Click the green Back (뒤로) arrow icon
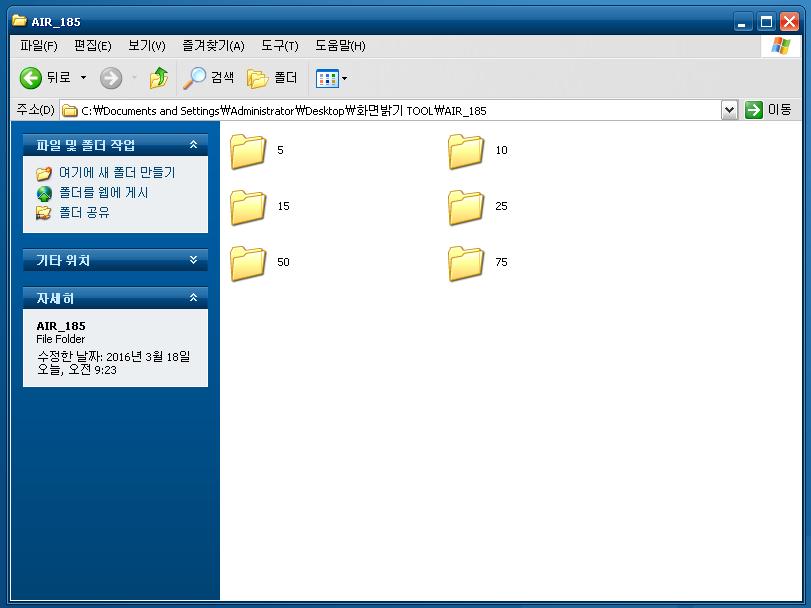 31,78
